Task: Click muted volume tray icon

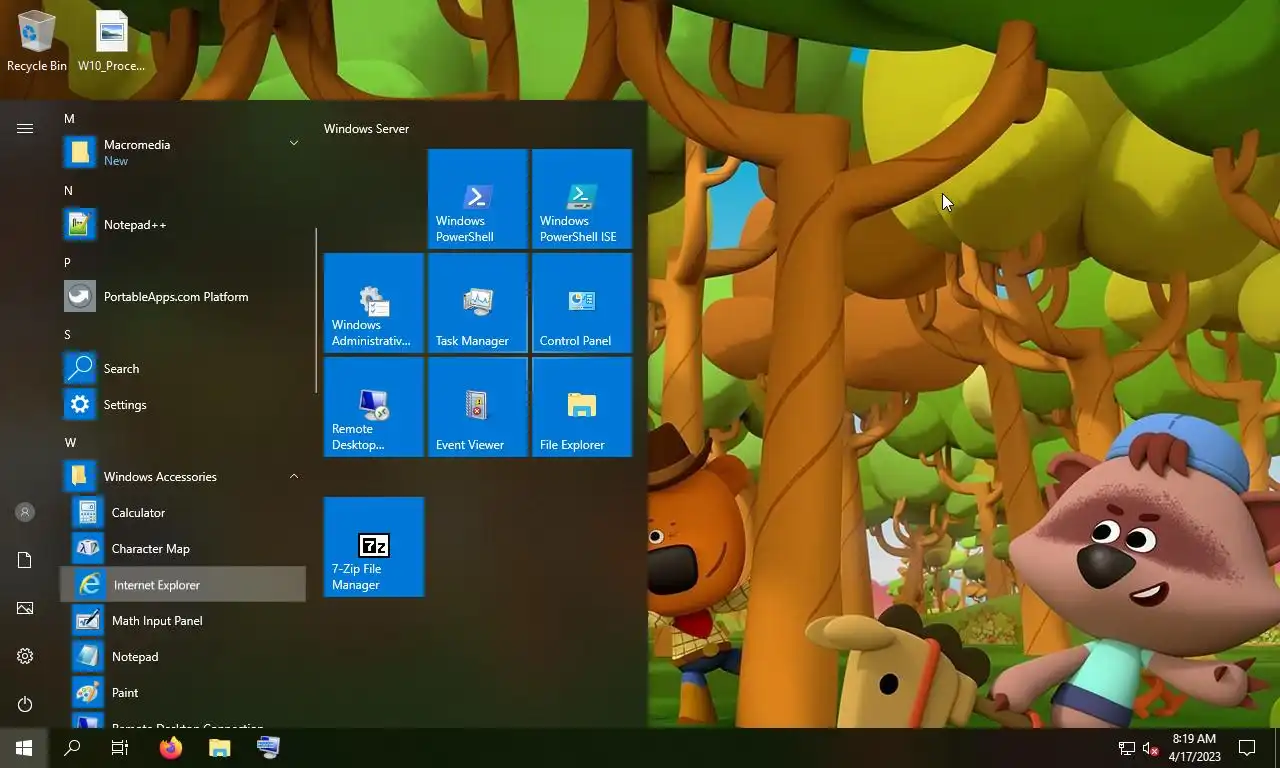Action: (1150, 748)
